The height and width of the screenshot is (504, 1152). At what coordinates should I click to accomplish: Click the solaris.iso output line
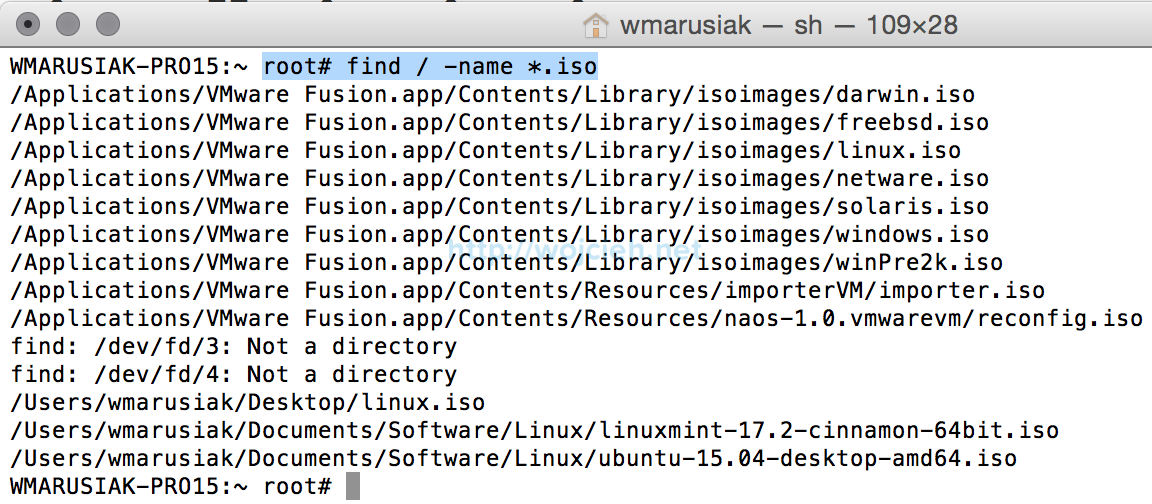(499, 207)
